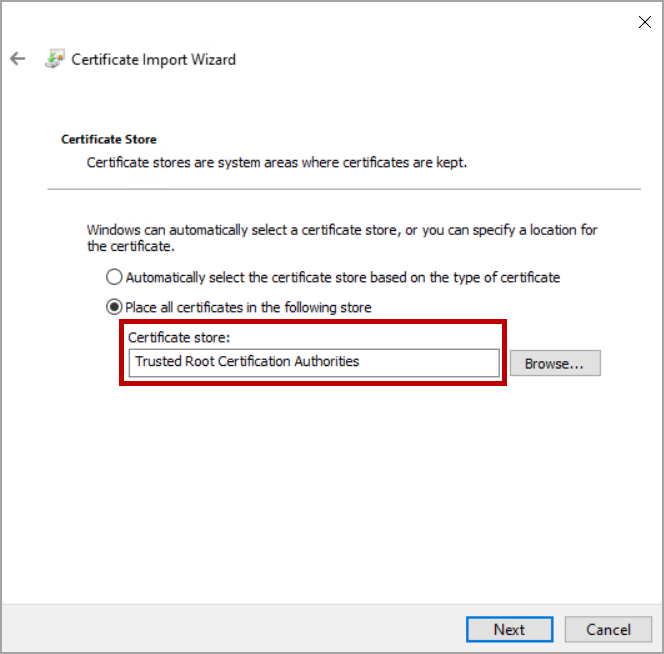Click the 'Certificate Import Wizard' title text
The height and width of the screenshot is (654, 664).
154,59
